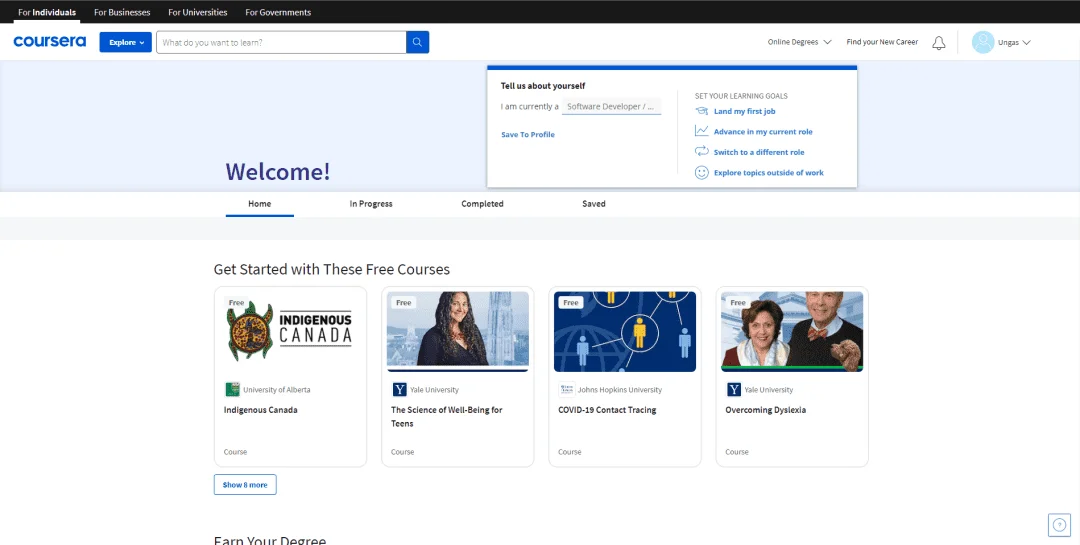Click the graduation cap icon beside Land my first job
The height and width of the screenshot is (545, 1080).
pyautogui.click(x=701, y=111)
